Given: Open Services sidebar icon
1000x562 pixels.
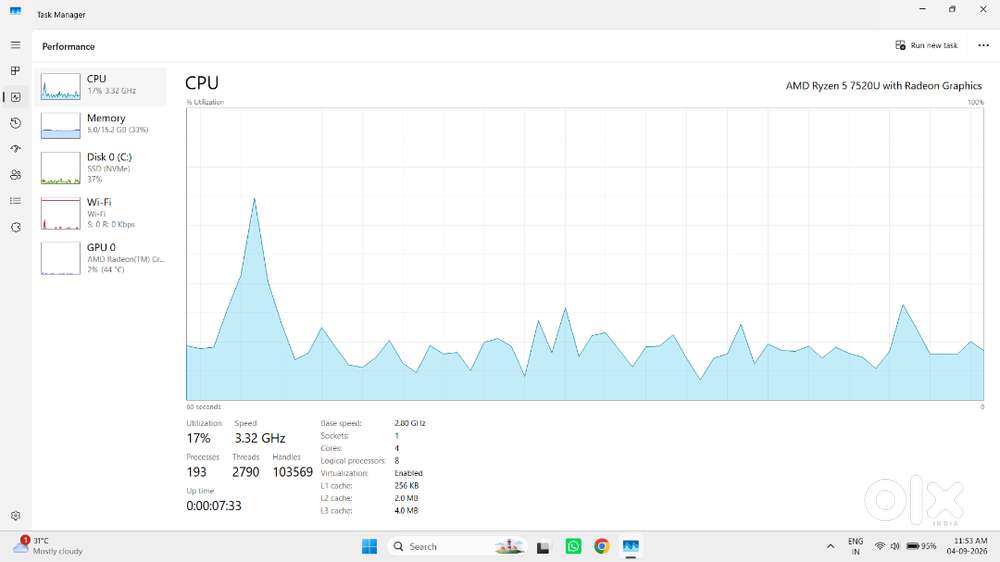Looking at the screenshot, I should pos(15,227).
